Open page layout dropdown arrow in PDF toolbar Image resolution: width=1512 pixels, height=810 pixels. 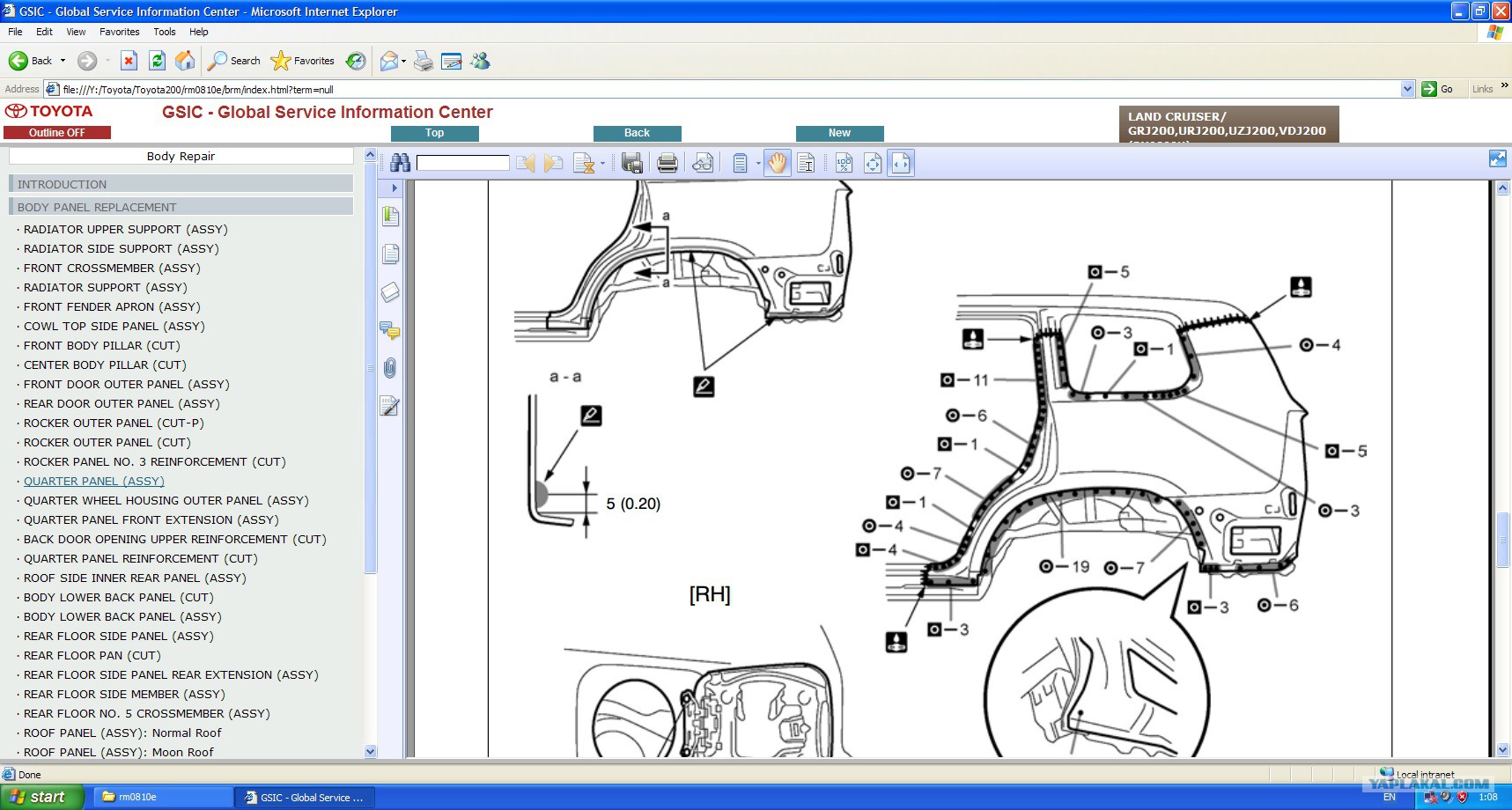(758, 163)
